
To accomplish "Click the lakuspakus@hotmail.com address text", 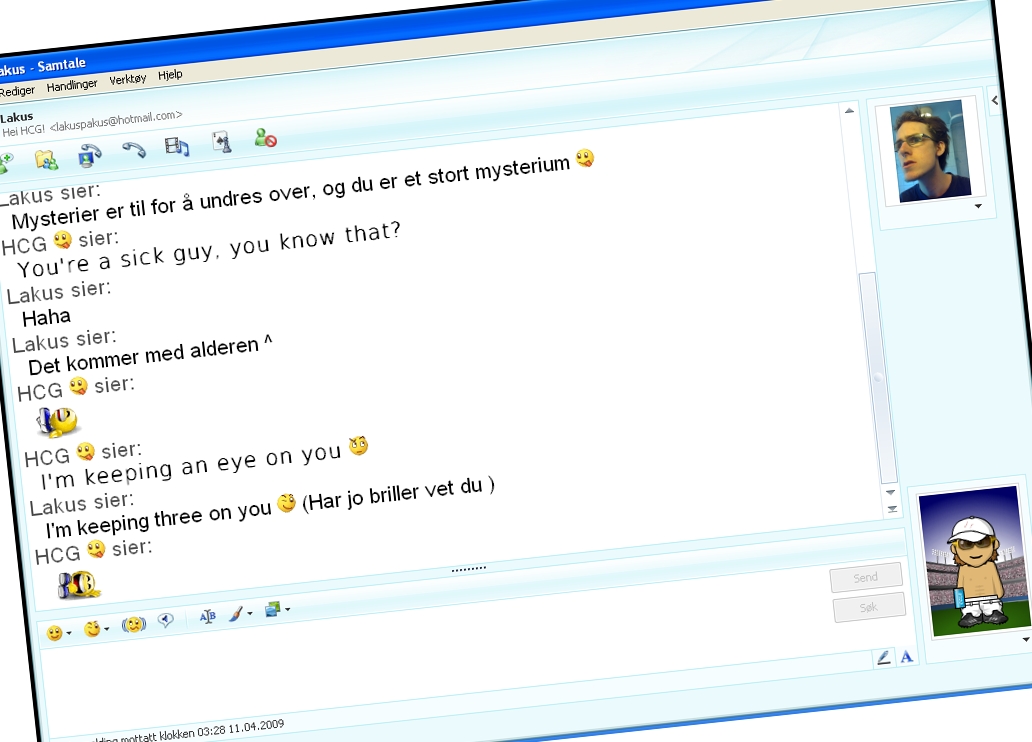I will coord(116,120).
